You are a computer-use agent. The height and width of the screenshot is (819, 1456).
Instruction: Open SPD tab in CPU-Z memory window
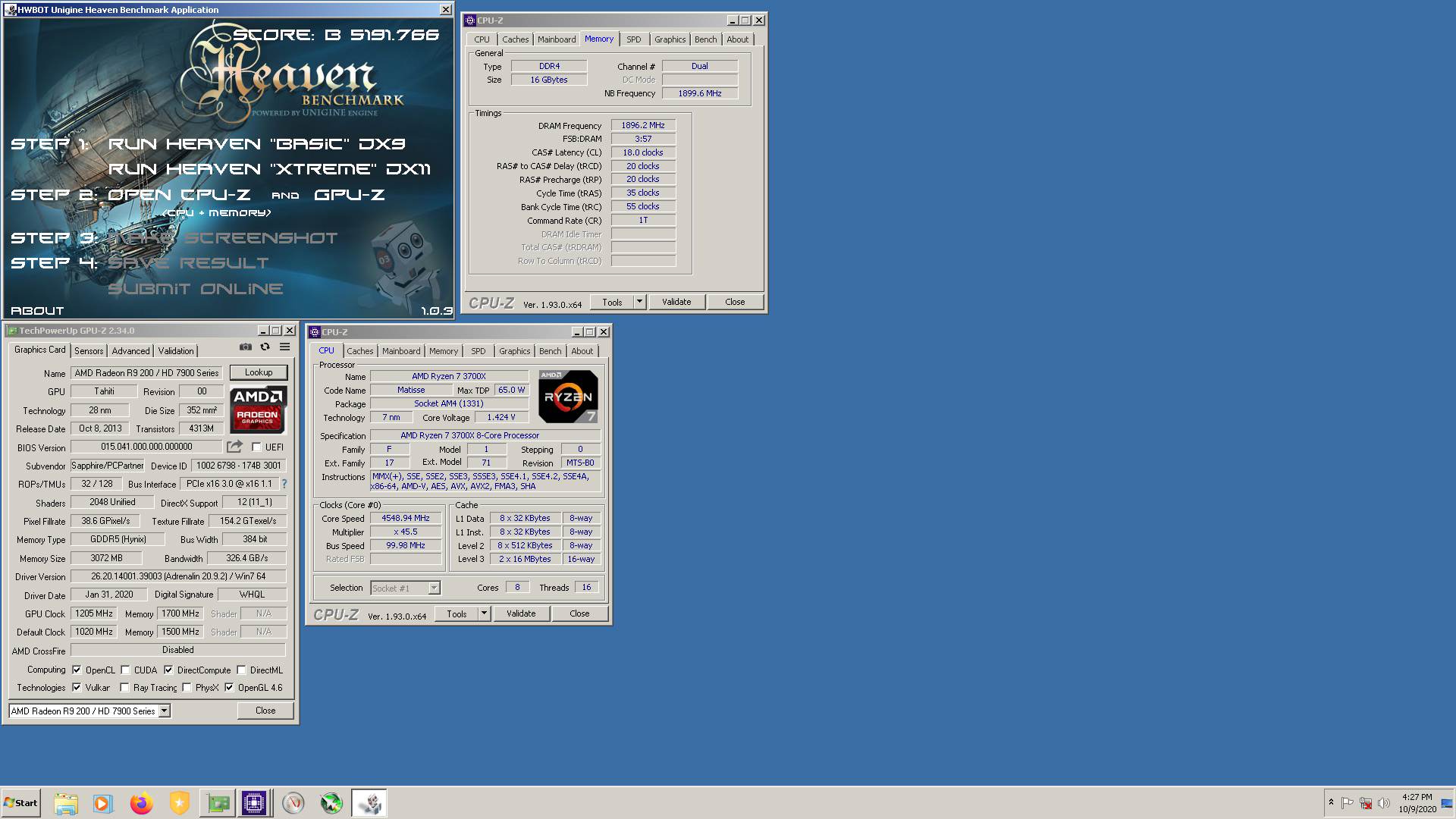coord(634,39)
